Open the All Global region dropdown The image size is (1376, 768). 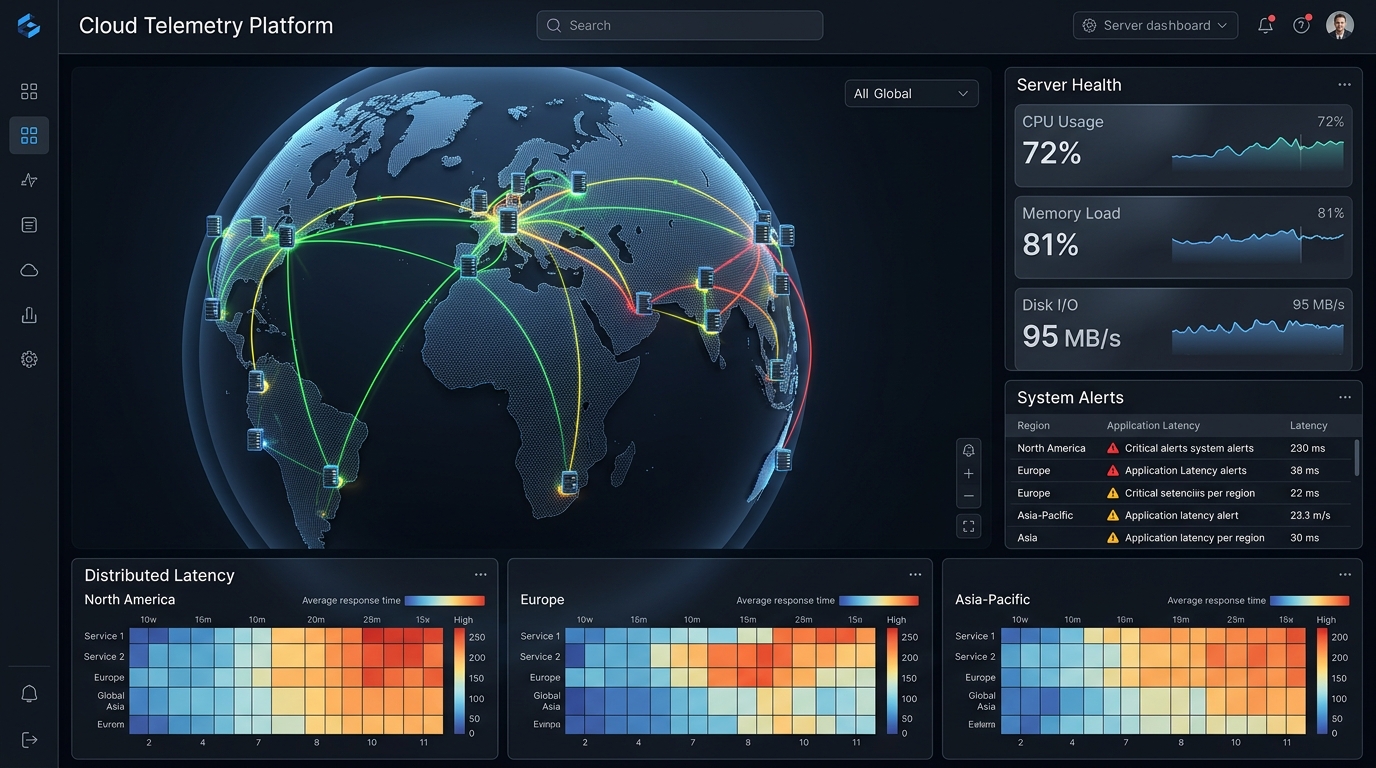[911, 93]
